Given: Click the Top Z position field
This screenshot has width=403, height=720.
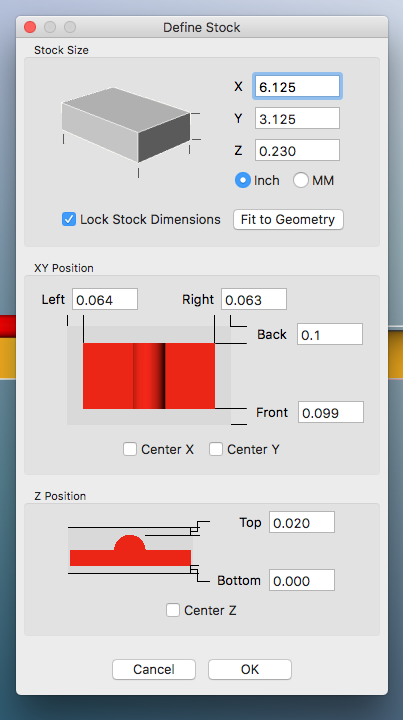Looking at the screenshot, I should click(302, 523).
